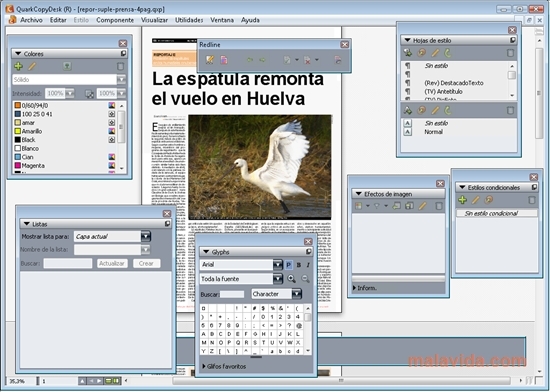
Task: Click pencil icon in character styles toolbar
Action: [435, 110]
